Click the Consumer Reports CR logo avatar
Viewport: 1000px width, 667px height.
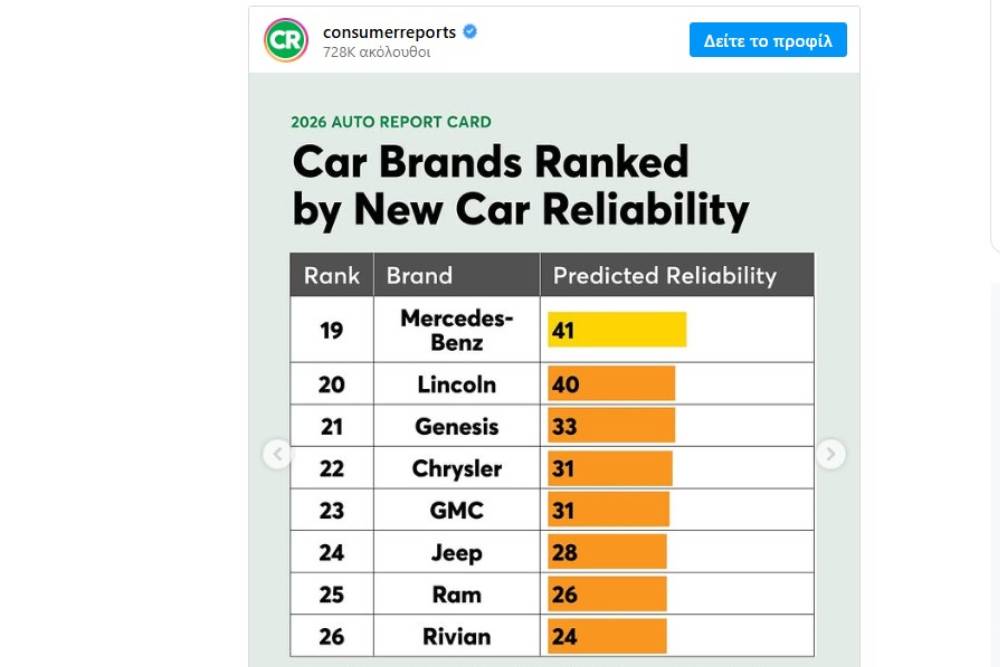[284, 41]
